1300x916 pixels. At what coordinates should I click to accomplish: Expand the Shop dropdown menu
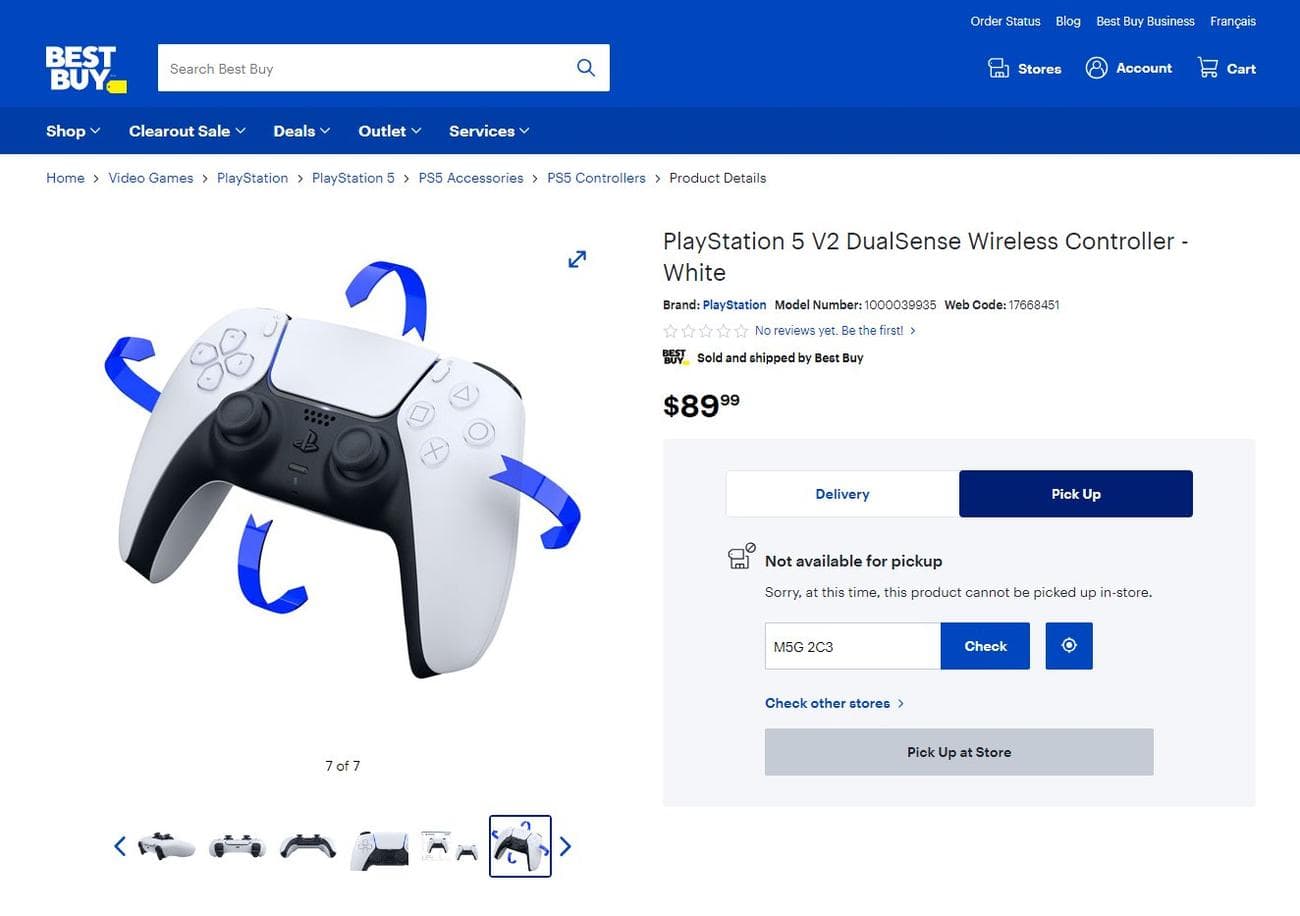coord(73,131)
